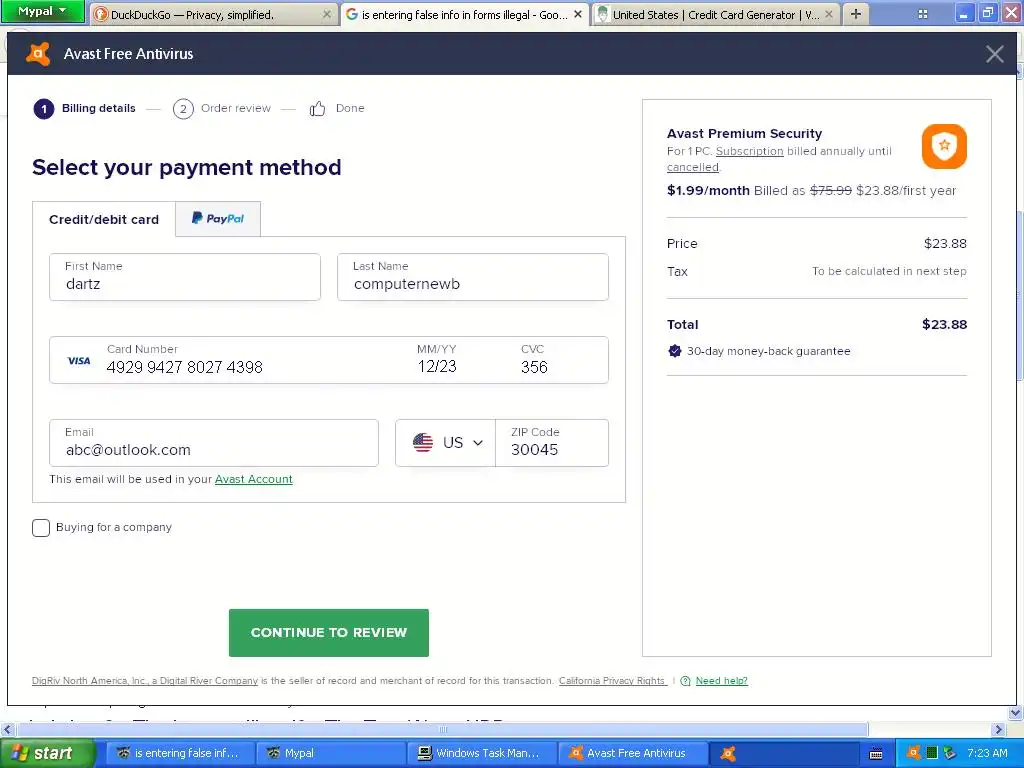
Task: Click the struck-through $75.99 price
Action: click(831, 191)
